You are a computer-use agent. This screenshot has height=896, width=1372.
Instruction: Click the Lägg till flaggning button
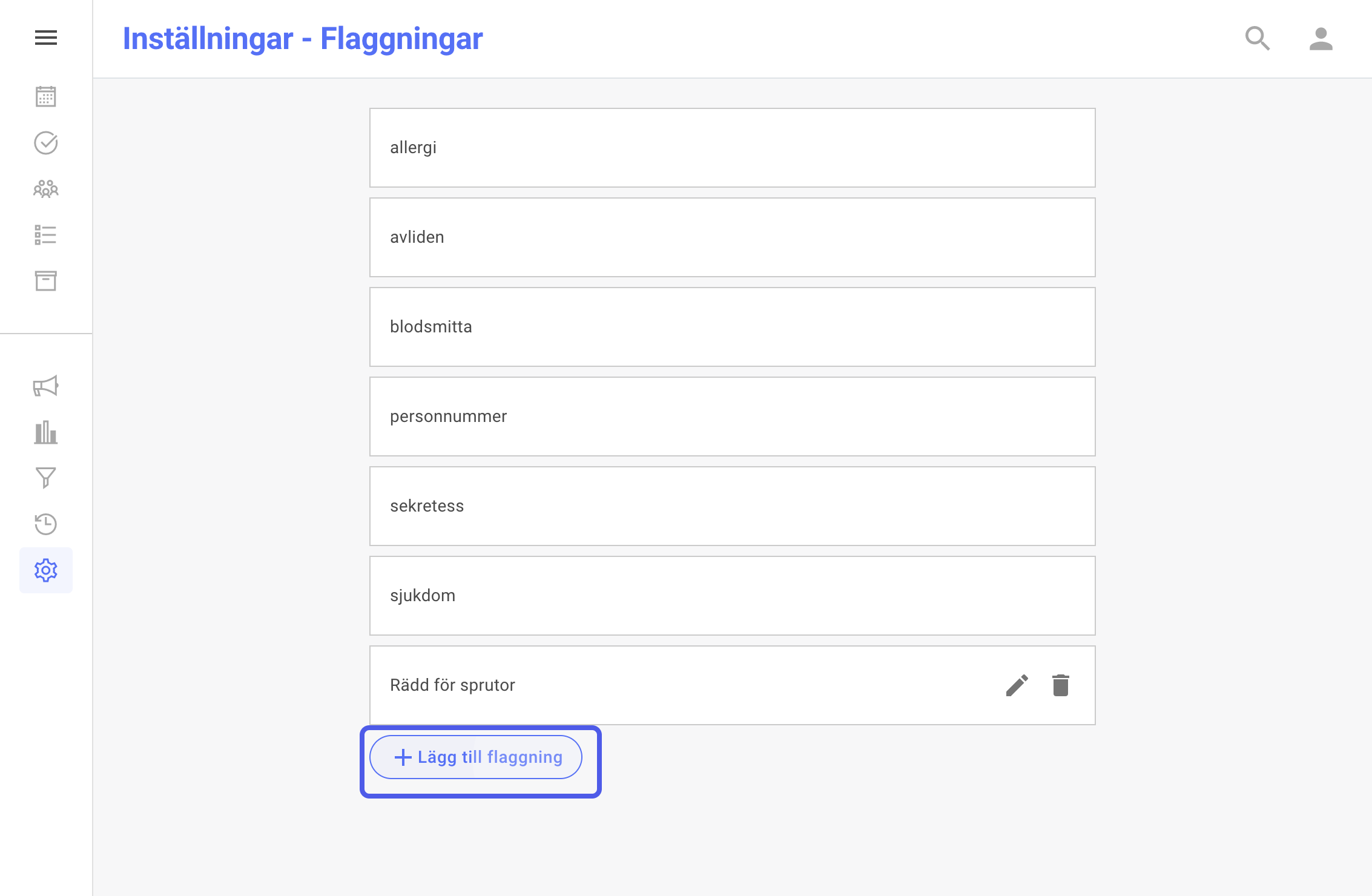[476, 757]
